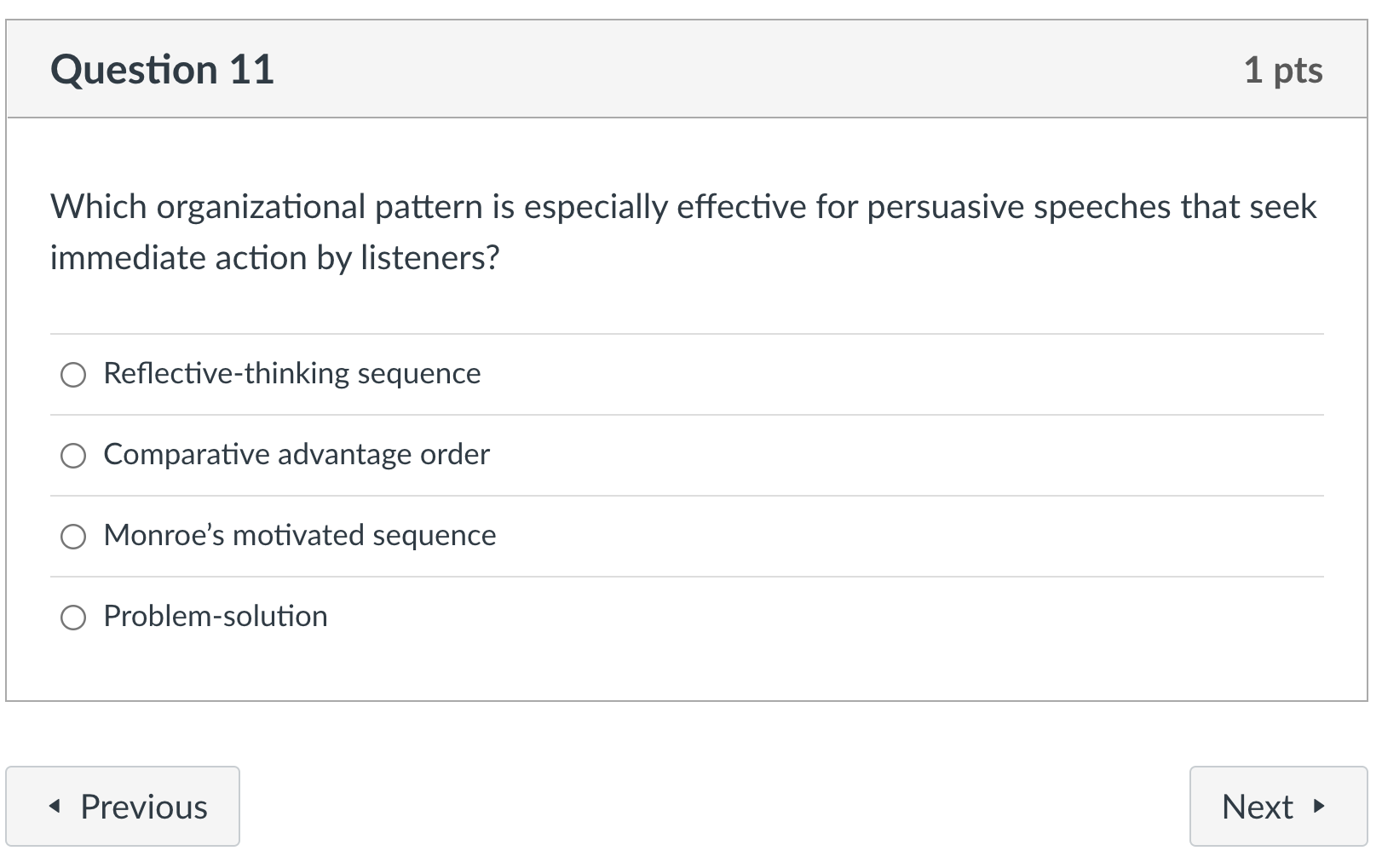This screenshot has height=868, width=1382.
Task: Click the empty circle beside Problem-solution
Action: coord(75,616)
